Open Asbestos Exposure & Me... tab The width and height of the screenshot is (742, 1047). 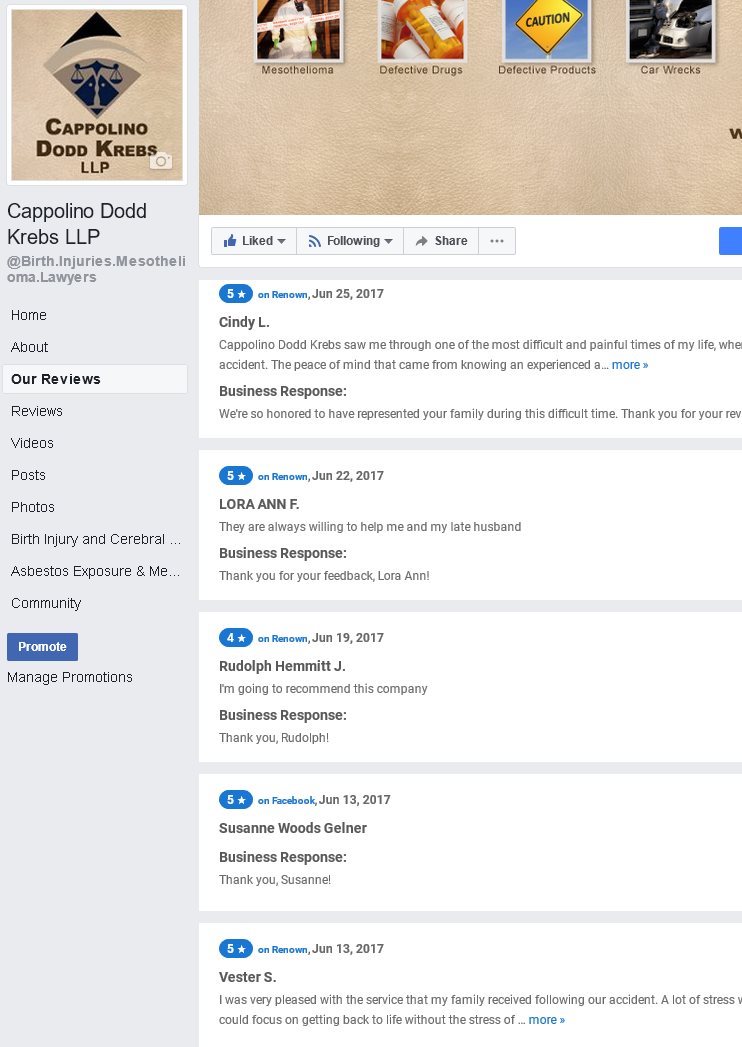[x=96, y=572]
